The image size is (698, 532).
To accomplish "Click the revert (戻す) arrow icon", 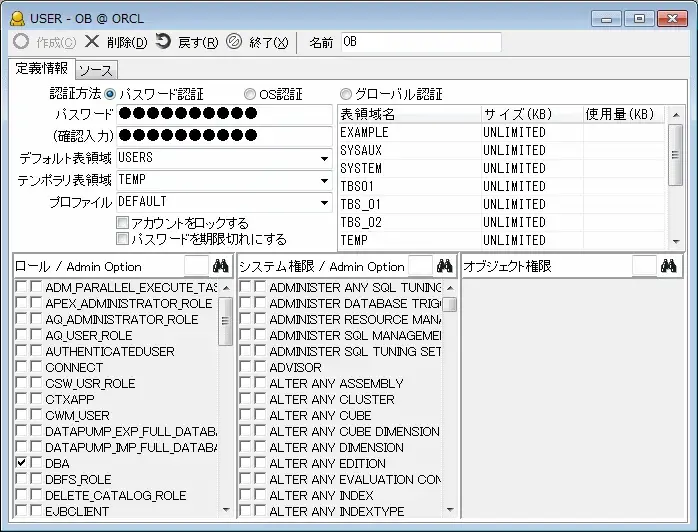I will [x=163, y=42].
